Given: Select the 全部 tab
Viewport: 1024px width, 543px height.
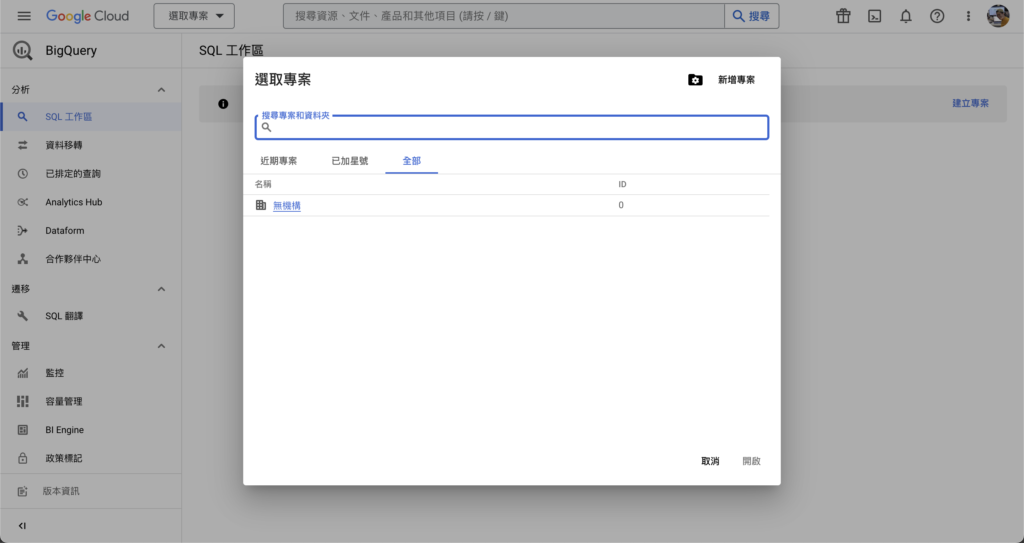Looking at the screenshot, I should (411, 161).
